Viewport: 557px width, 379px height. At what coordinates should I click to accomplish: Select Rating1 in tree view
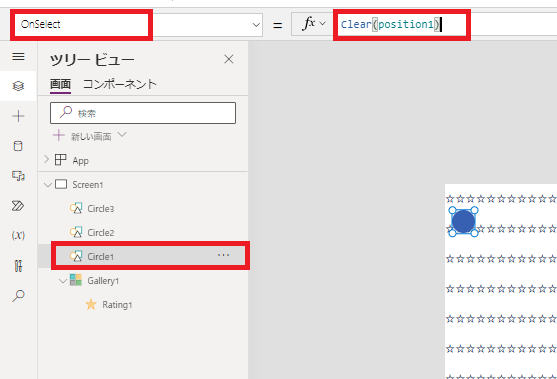(117, 305)
